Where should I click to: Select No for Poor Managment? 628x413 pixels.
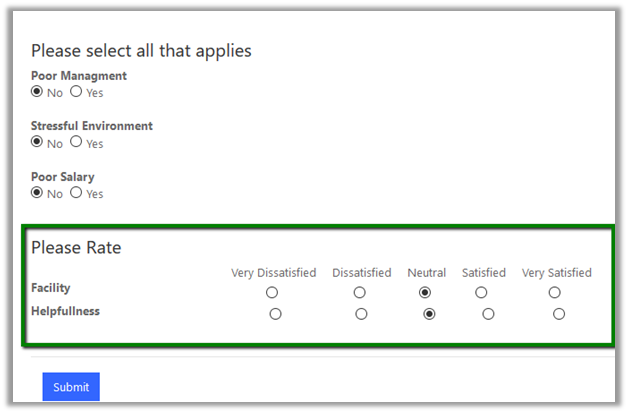[38, 92]
